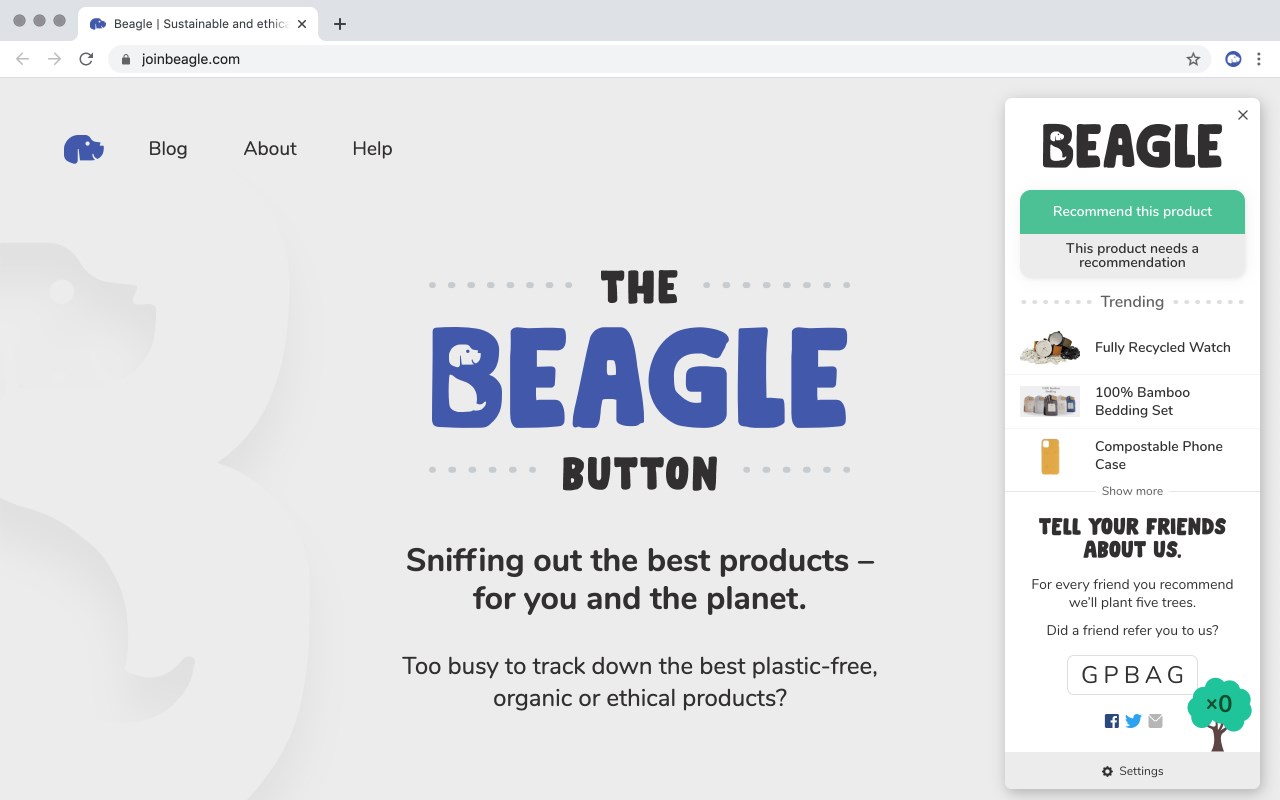
Task: Expand trending list with Show more
Action: pyautogui.click(x=1132, y=491)
